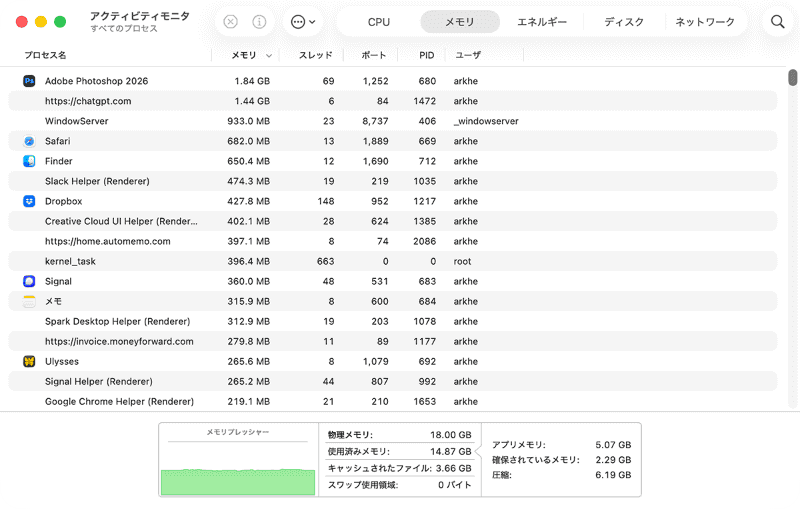Select the https://chatgpt.com process row

point(393,101)
